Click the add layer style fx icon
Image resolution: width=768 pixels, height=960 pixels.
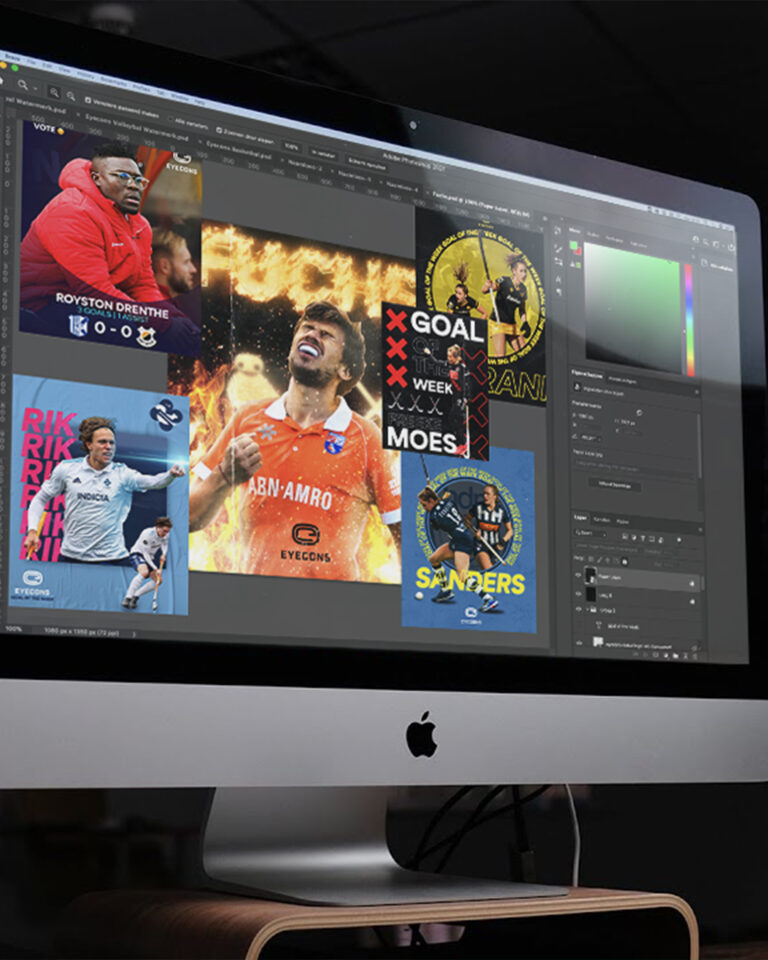[645, 654]
